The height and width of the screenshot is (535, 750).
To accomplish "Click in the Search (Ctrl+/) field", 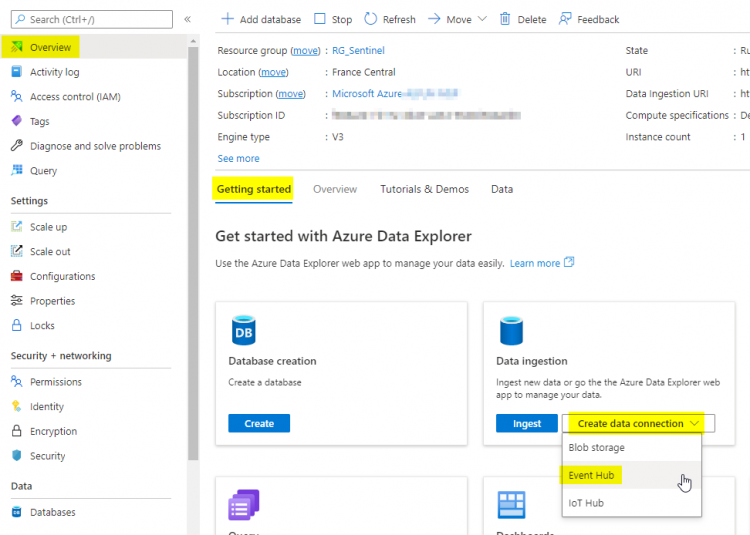I will [x=92, y=19].
